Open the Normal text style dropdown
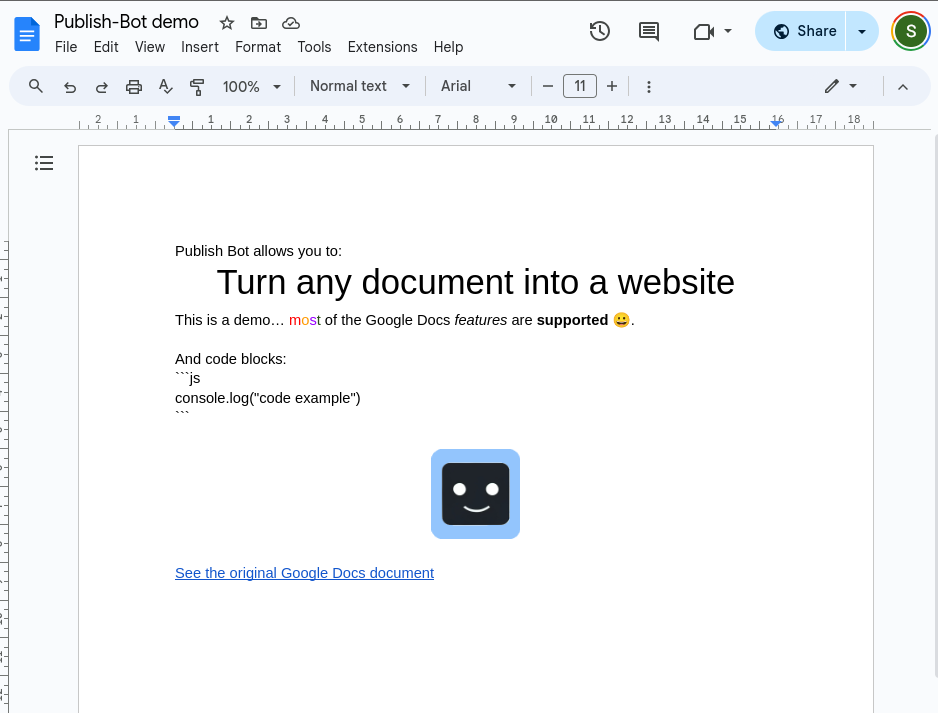 coord(360,86)
